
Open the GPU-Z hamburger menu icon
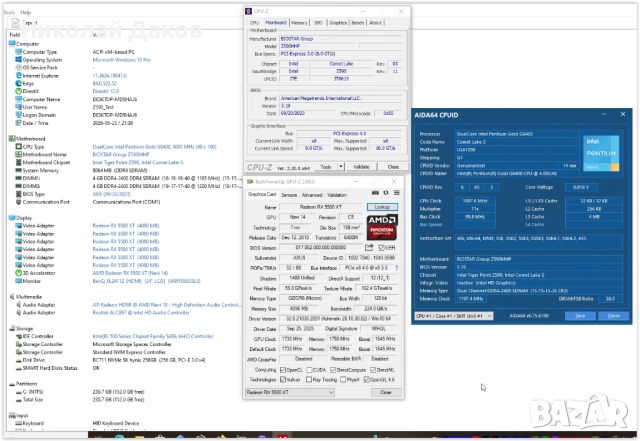397,193
